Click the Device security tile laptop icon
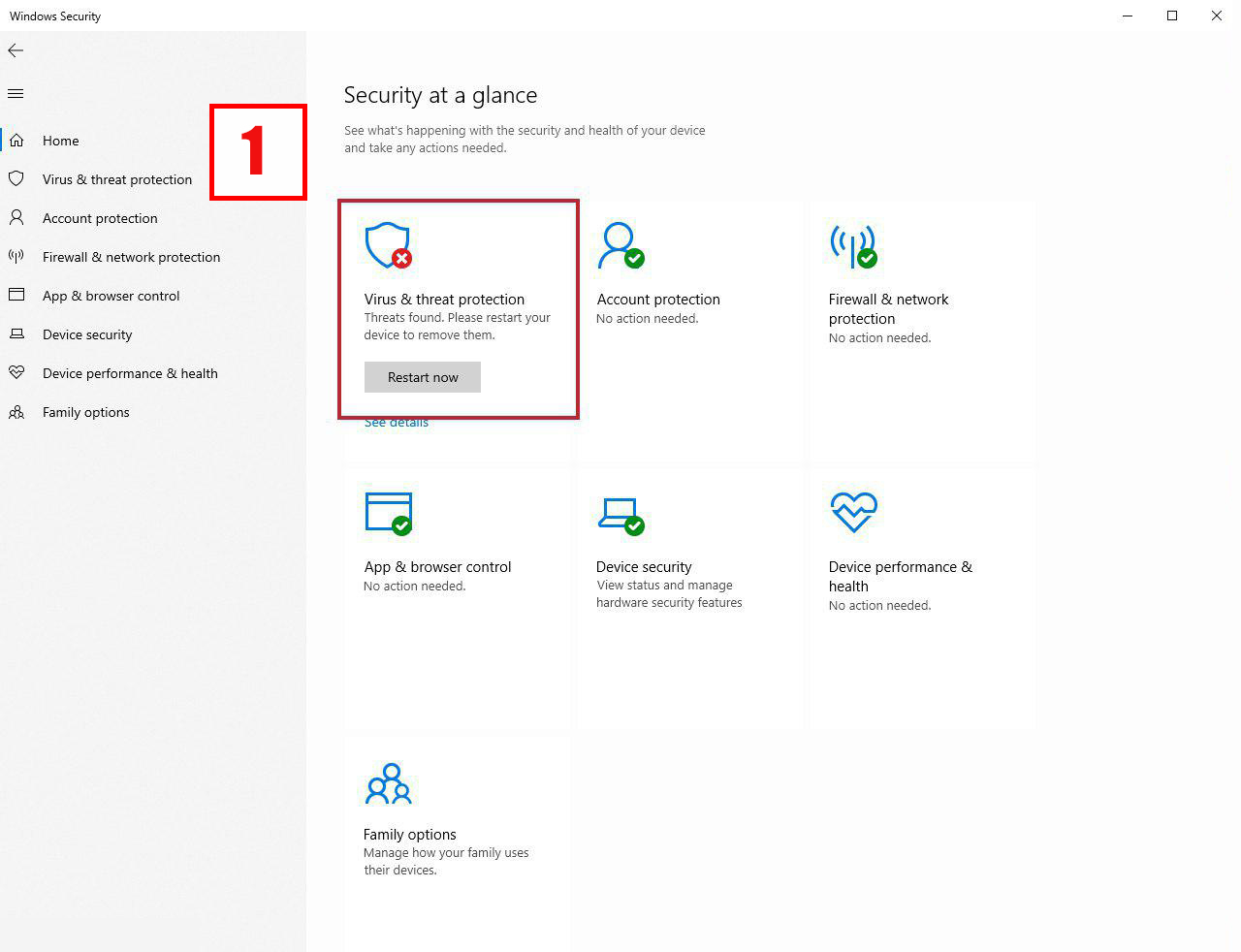This screenshot has width=1241, height=952. tap(620, 515)
